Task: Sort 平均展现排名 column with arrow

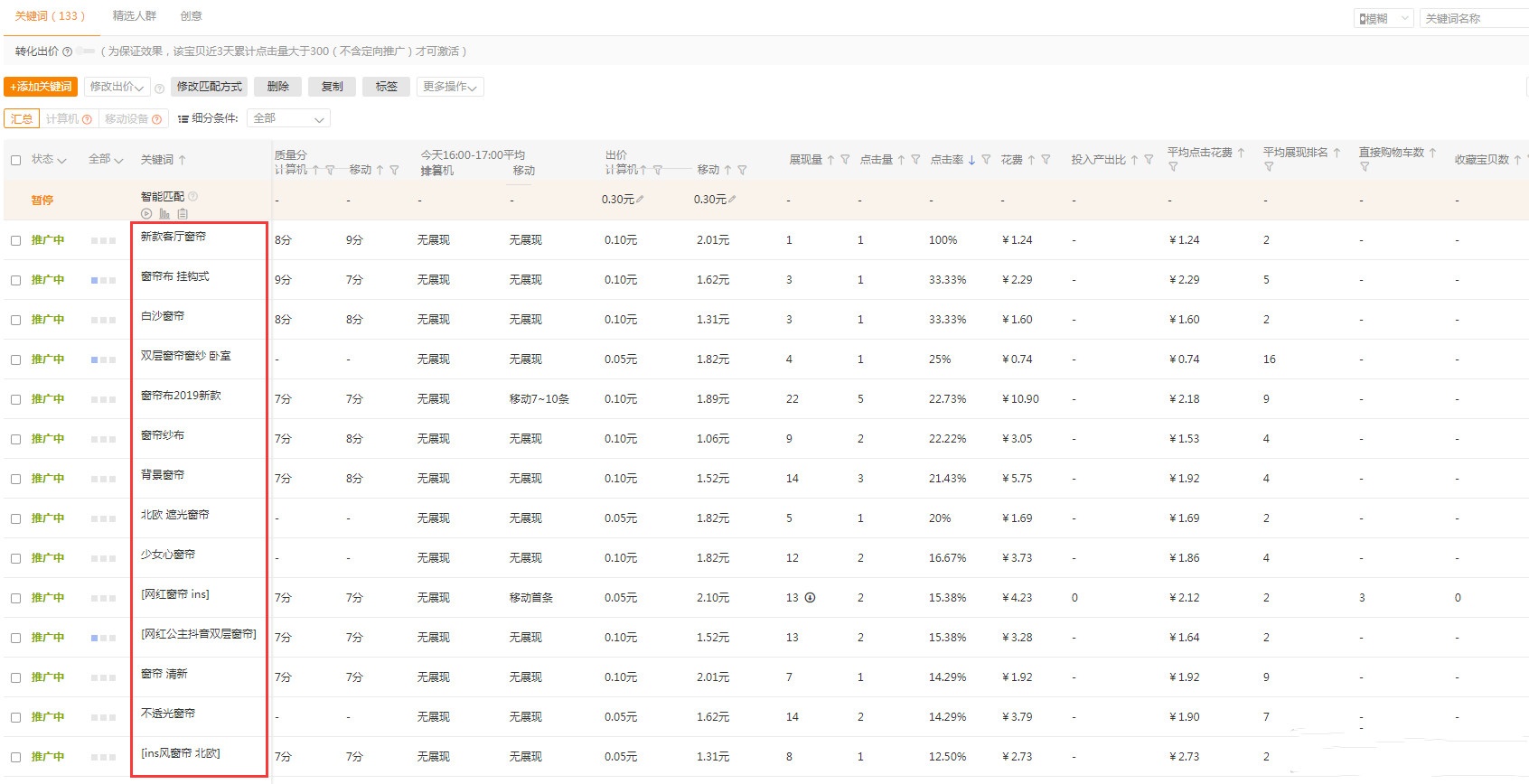Action: pyautogui.click(x=1337, y=153)
